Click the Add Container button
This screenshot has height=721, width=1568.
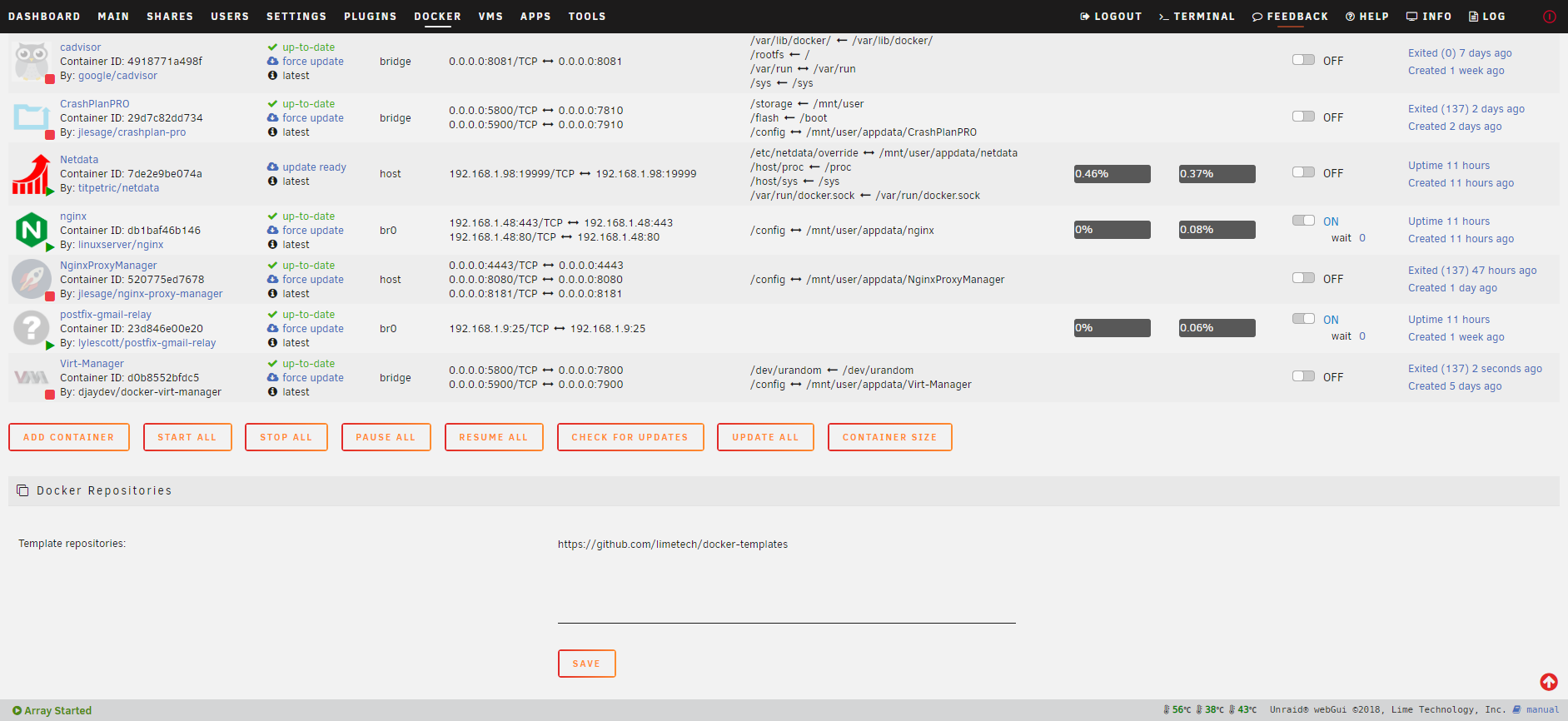tap(69, 437)
